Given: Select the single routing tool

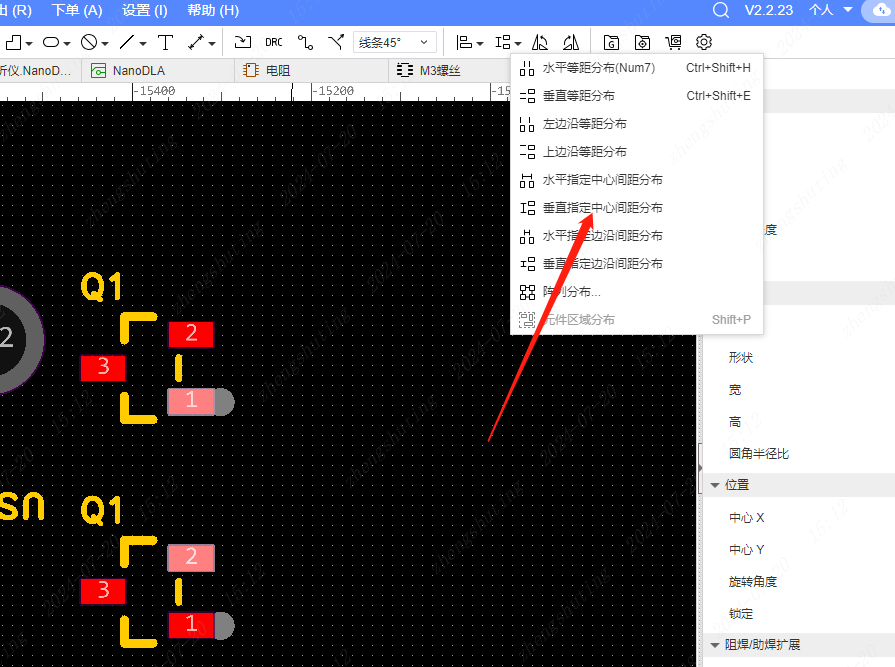Looking at the screenshot, I should (x=305, y=42).
